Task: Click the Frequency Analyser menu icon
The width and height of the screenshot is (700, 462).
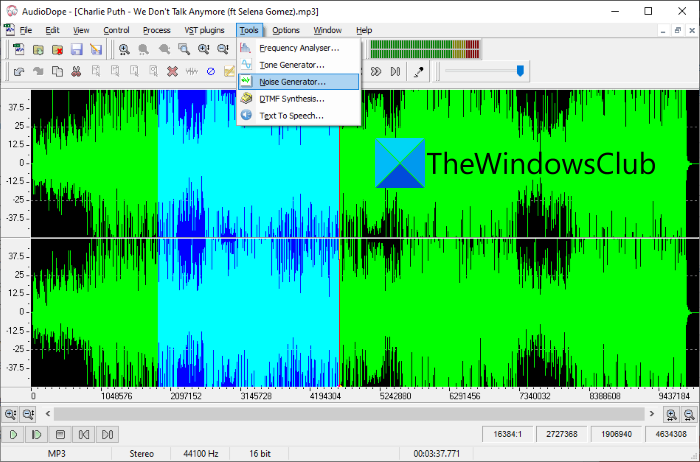Action: [246, 47]
